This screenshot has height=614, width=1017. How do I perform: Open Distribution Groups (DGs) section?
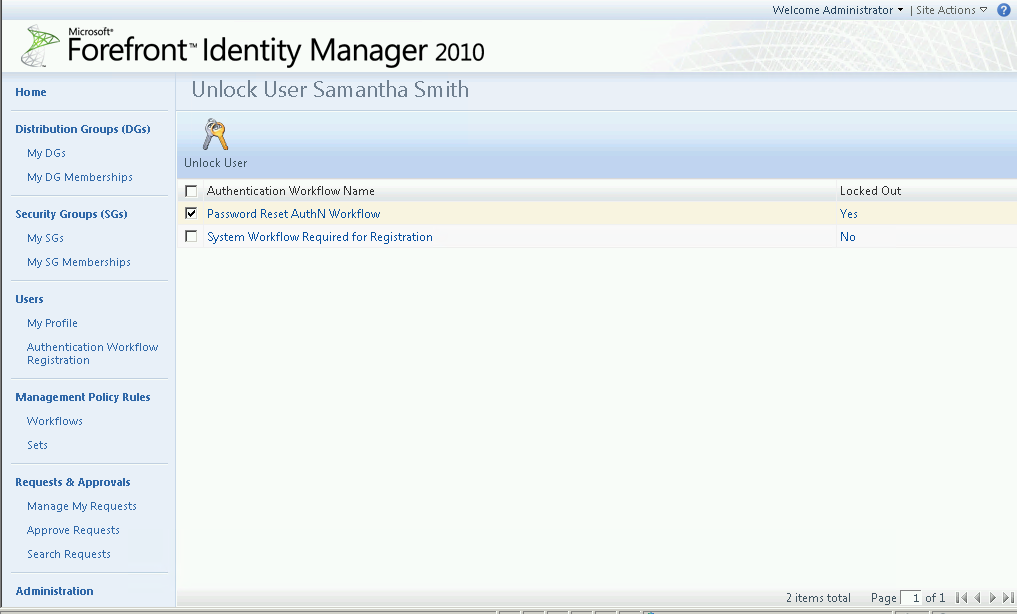pyautogui.click(x=83, y=129)
